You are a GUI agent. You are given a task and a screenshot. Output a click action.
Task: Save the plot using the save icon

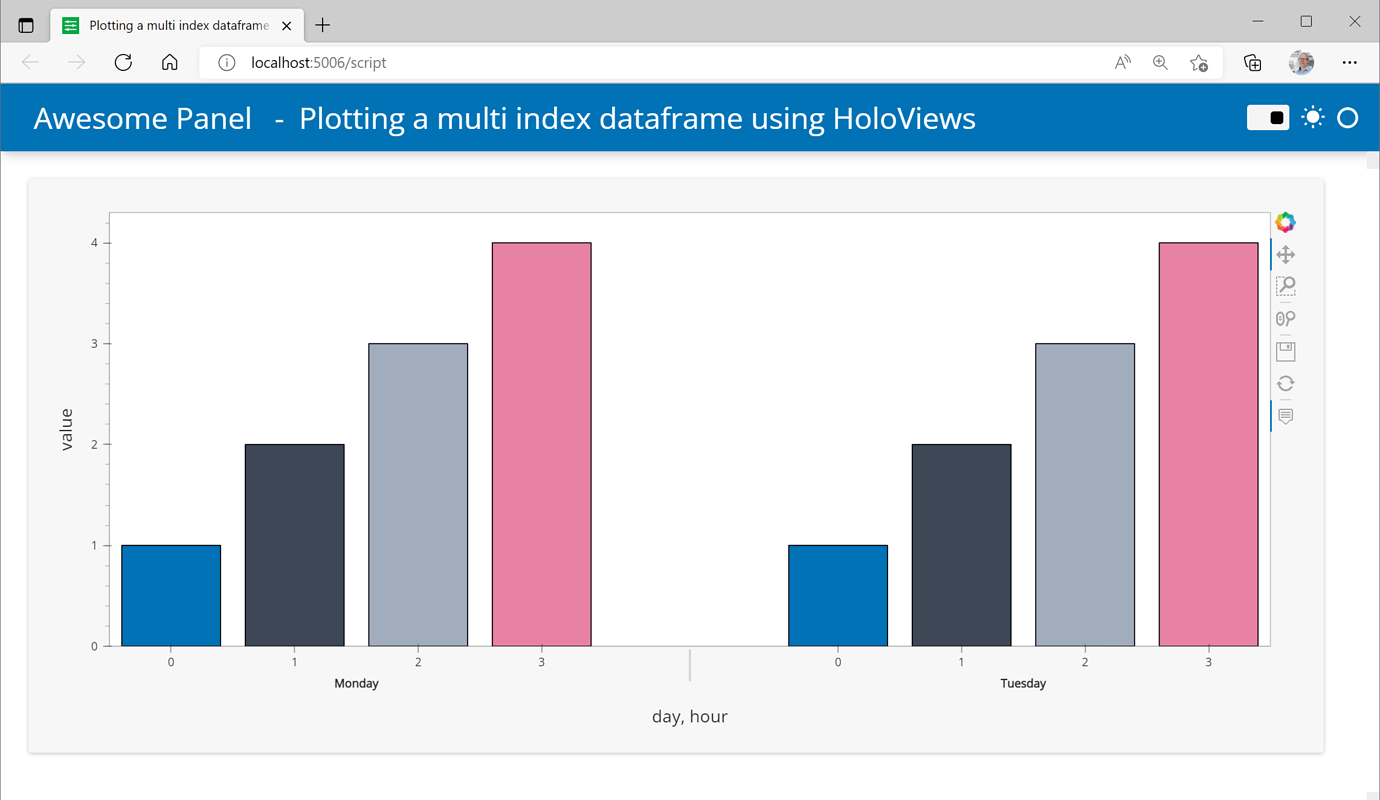point(1285,350)
